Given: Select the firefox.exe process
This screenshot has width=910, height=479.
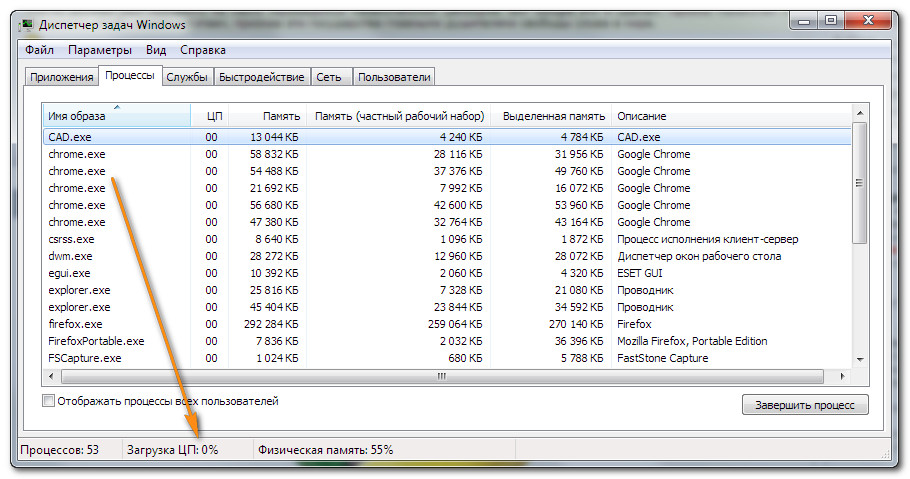Looking at the screenshot, I should point(447,324).
